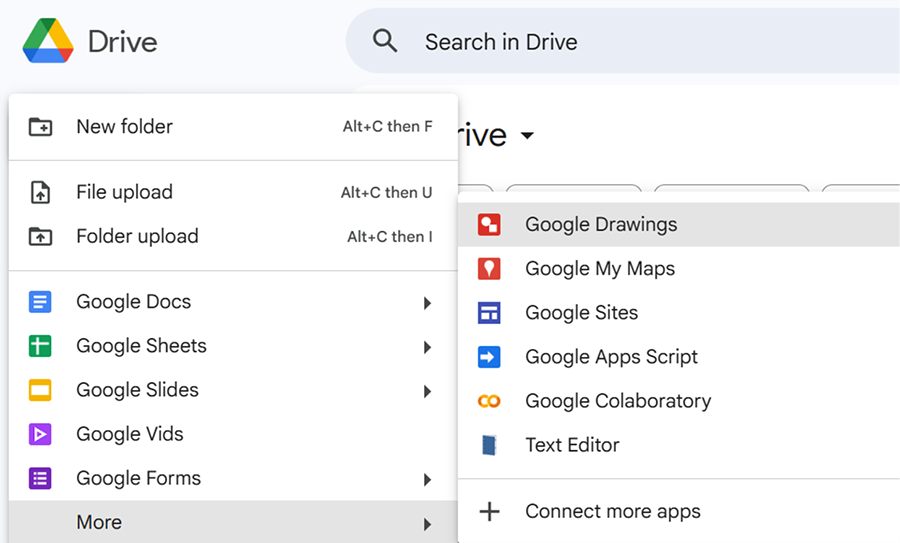Click the red Google Drawings icon
This screenshot has height=543, width=900.
pyautogui.click(x=489, y=225)
